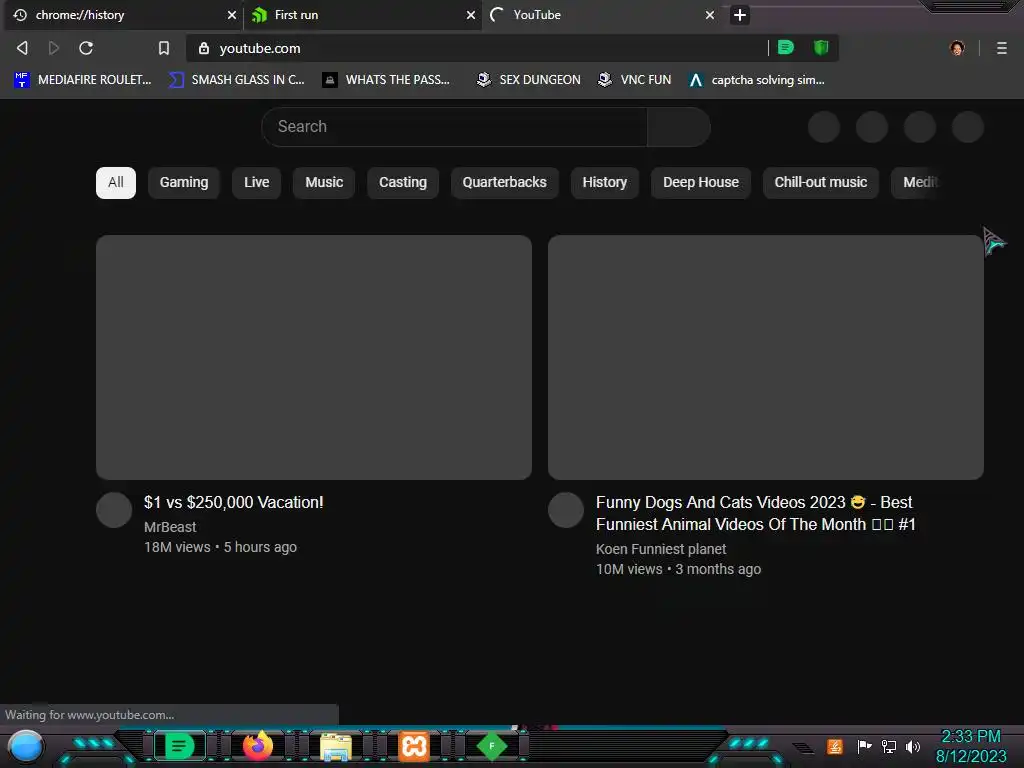Click the forward navigation arrow
Image resolution: width=1024 pixels, height=768 pixels.
coord(54,48)
